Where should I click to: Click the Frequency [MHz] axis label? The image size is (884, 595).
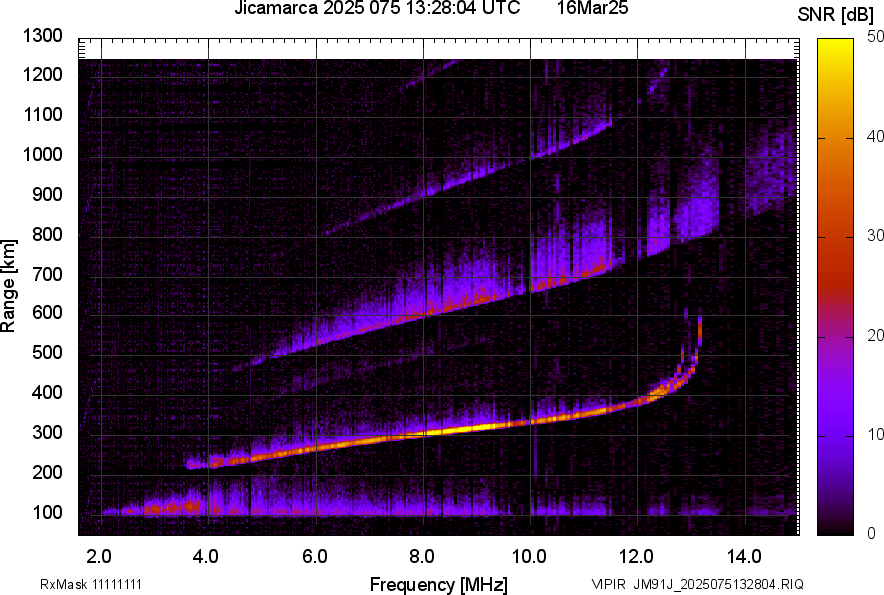coord(438,584)
